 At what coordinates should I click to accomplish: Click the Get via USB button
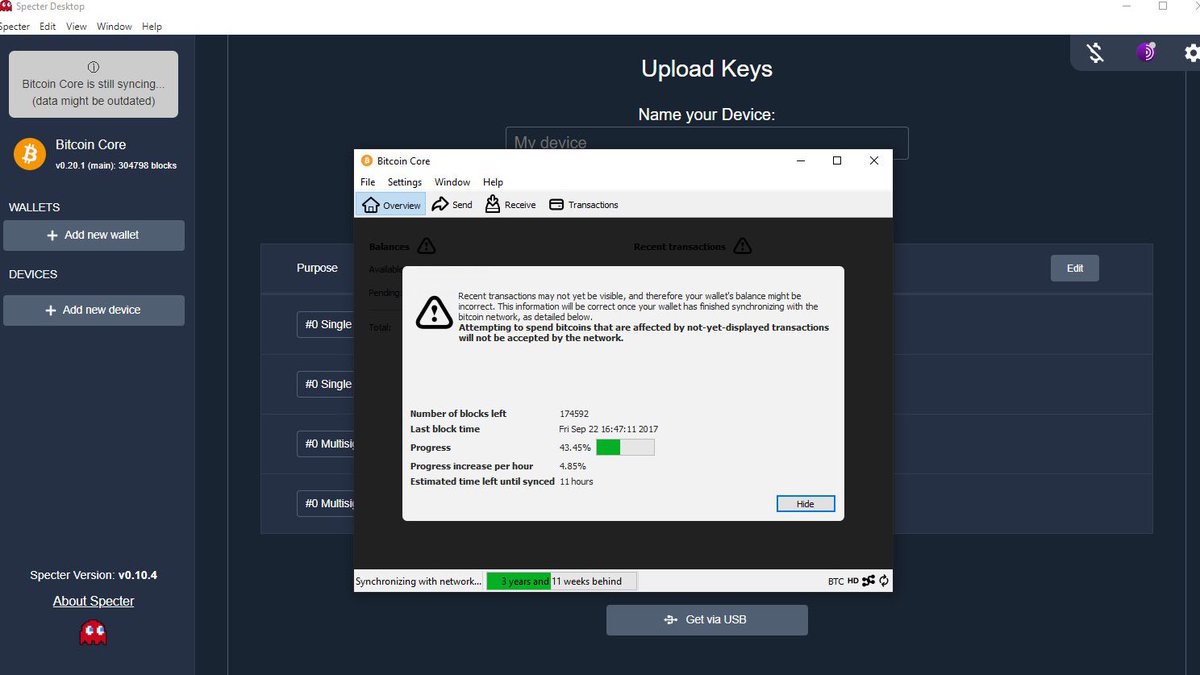coord(707,620)
